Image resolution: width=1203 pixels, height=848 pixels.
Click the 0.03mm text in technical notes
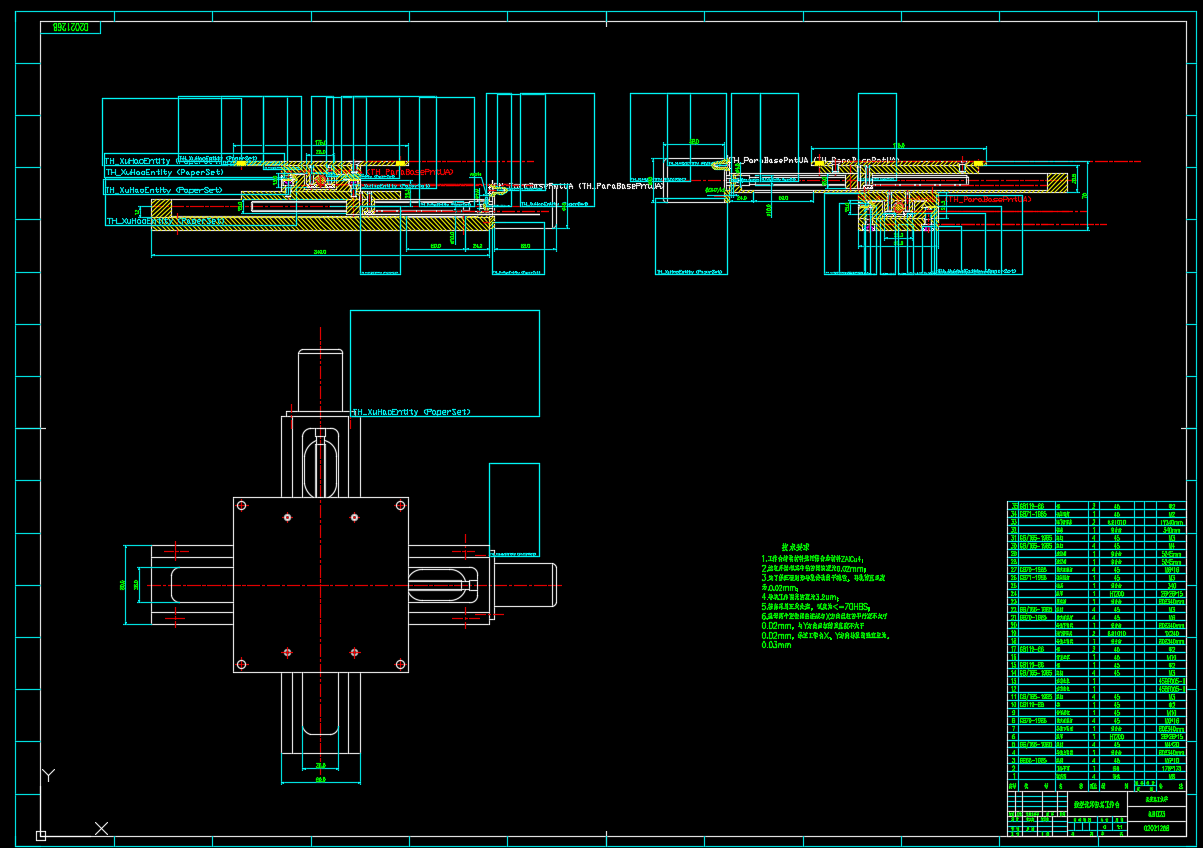776,645
